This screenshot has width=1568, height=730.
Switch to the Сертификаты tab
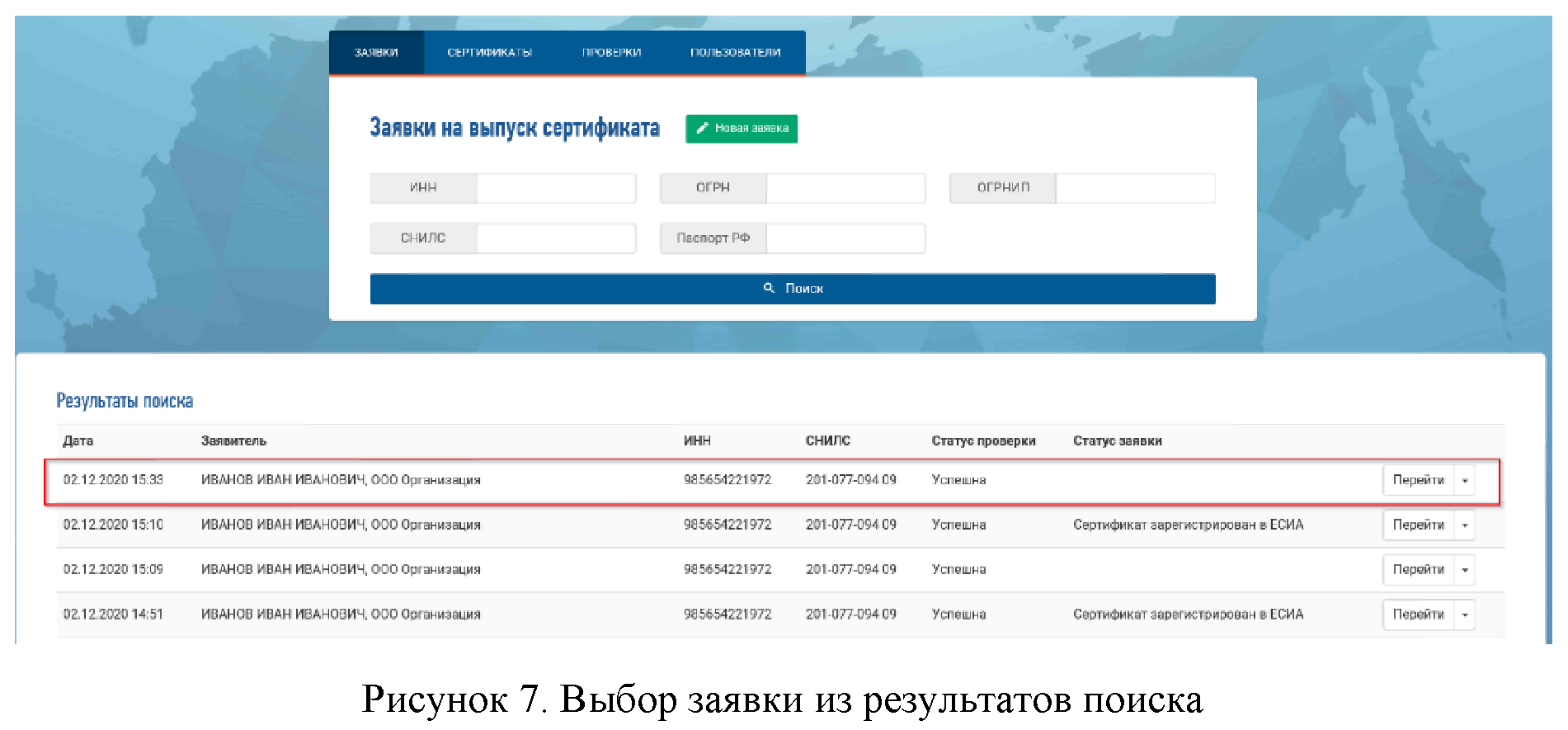(489, 53)
